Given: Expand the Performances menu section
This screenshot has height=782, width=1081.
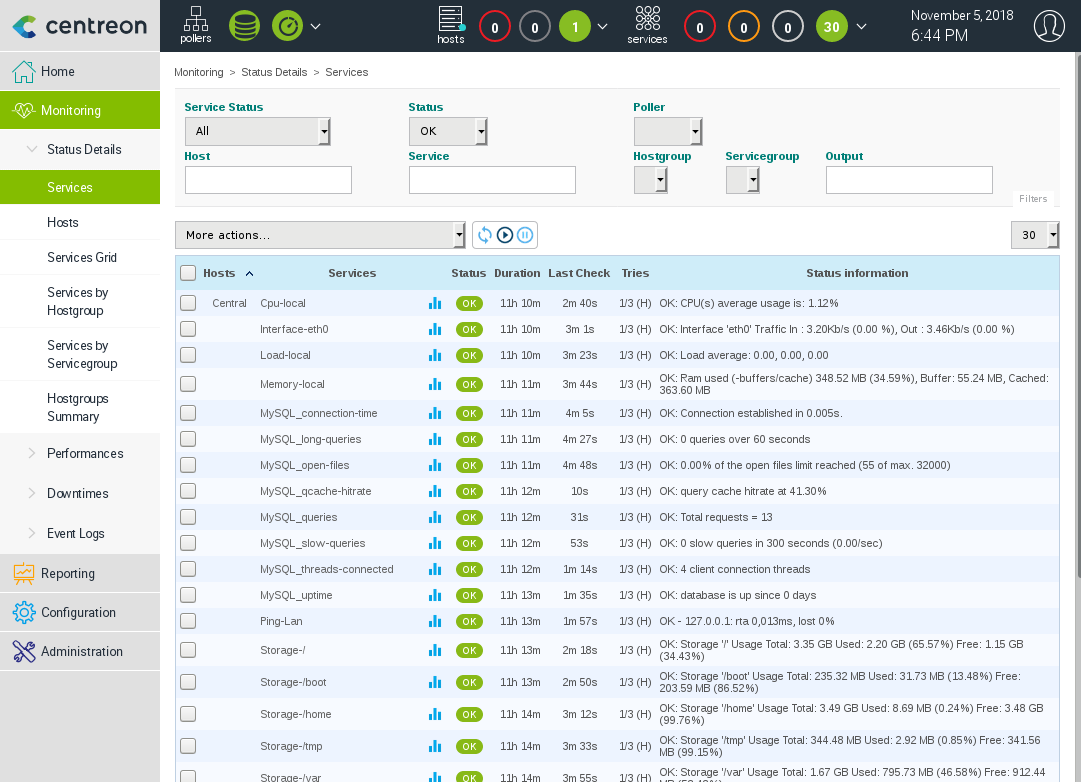Looking at the screenshot, I should tap(84, 453).
